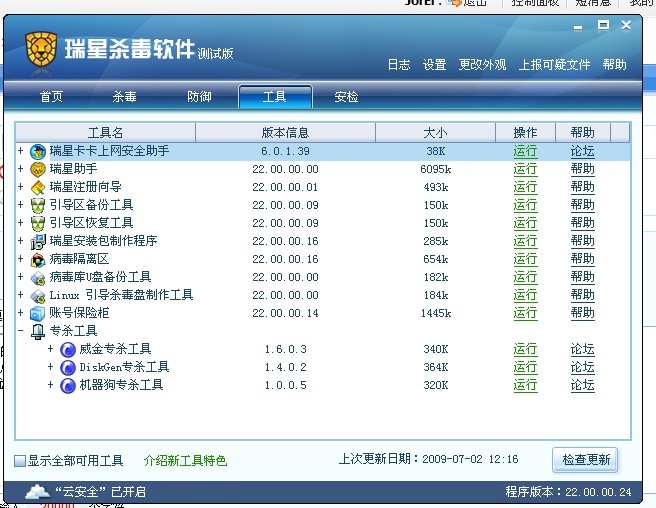Run DiskGen专杀工具 via 运行 link
This screenshot has height=508, width=656.
point(525,367)
